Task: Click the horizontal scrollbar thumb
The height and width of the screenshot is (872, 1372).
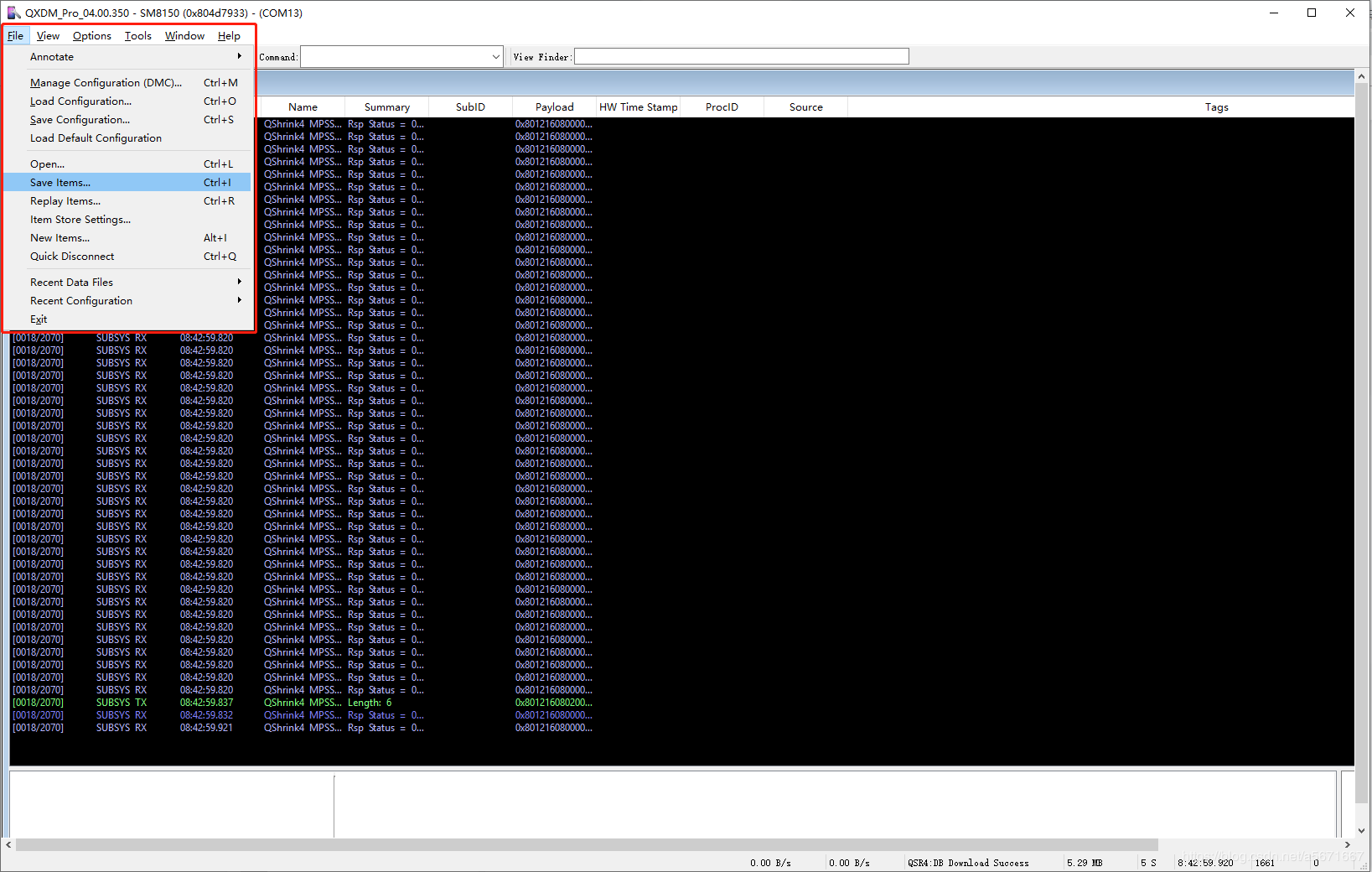Action: tap(587, 844)
